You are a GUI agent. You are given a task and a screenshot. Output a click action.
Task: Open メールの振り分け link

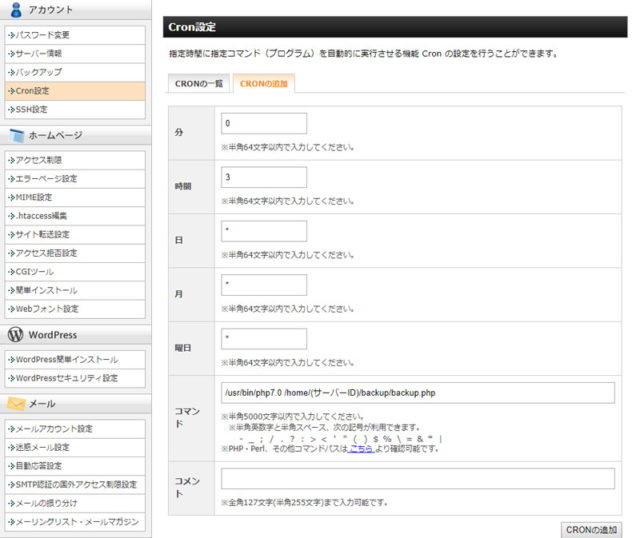coord(75,503)
